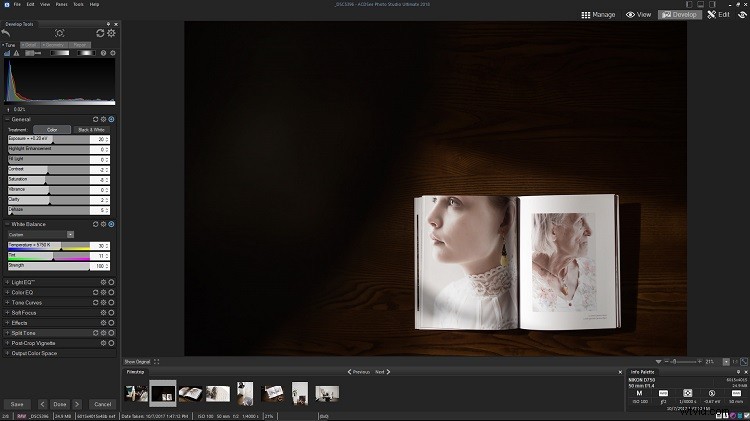Image resolution: width=750 pixels, height=421 pixels.
Task: Toggle the Color EQ on/off circle
Action: pyautogui.click(x=111, y=292)
